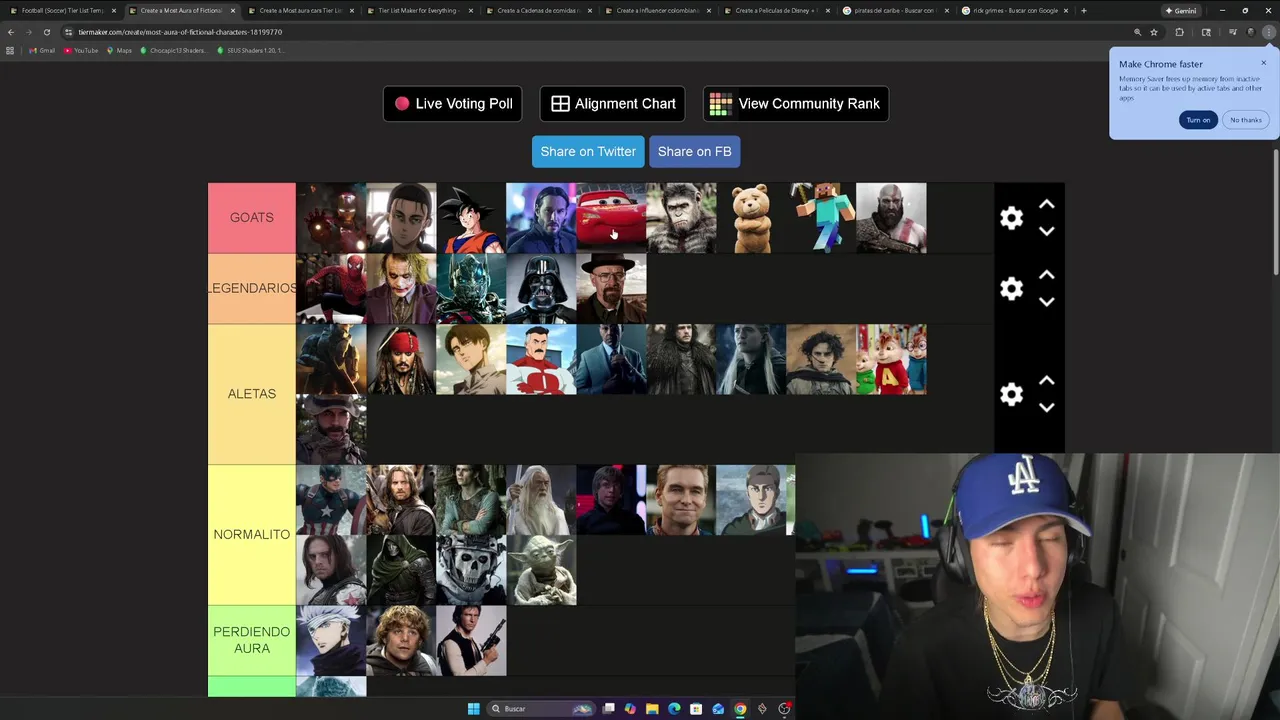Switch to Create a Cadenas de comidas tab
This screenshot has width=1280, height=720.
coord(538,11)
